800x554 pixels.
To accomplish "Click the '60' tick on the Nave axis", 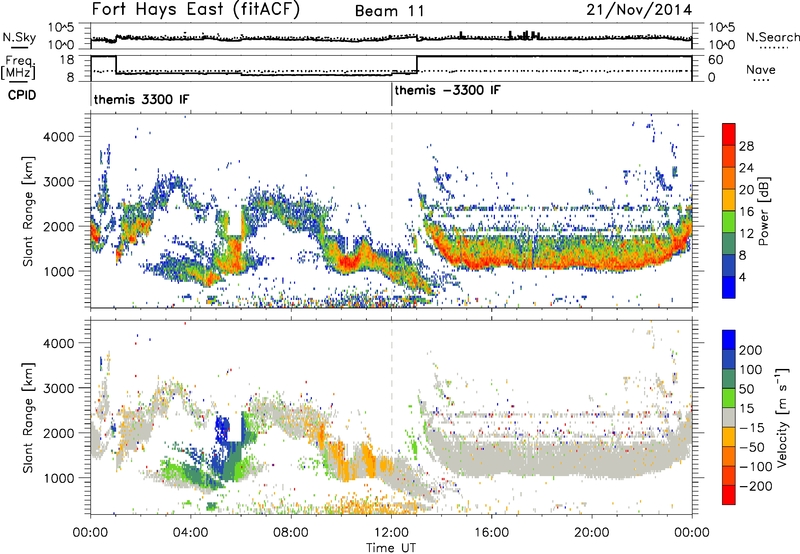I will pos(716,60).
